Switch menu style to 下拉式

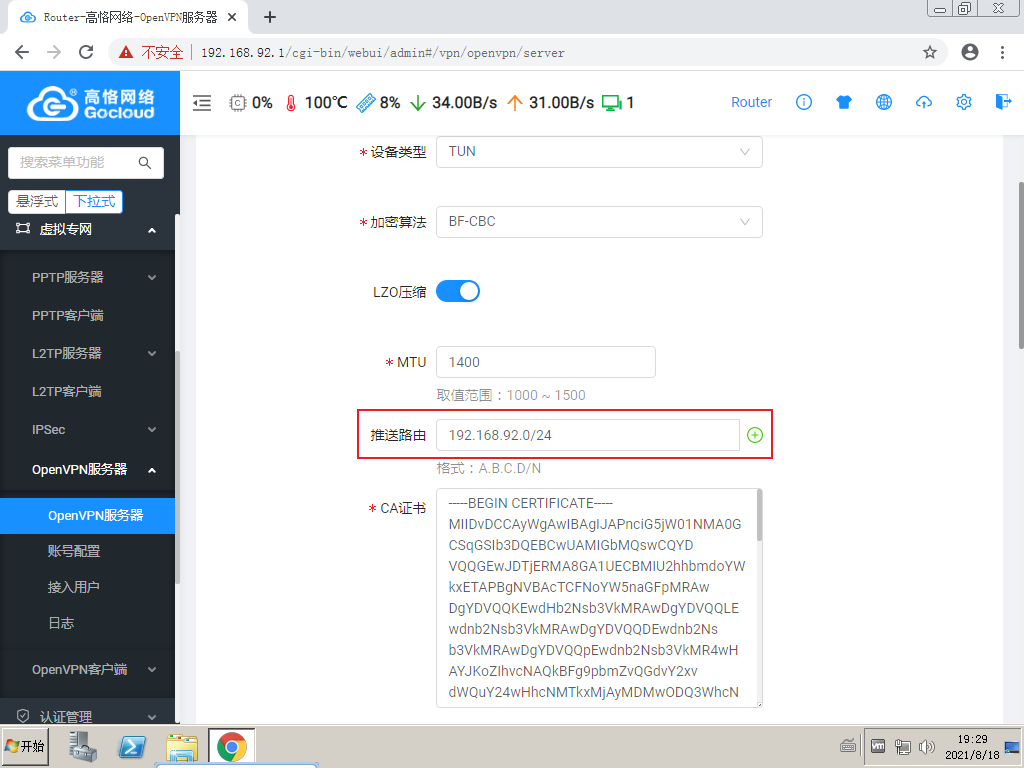[94, 202]
